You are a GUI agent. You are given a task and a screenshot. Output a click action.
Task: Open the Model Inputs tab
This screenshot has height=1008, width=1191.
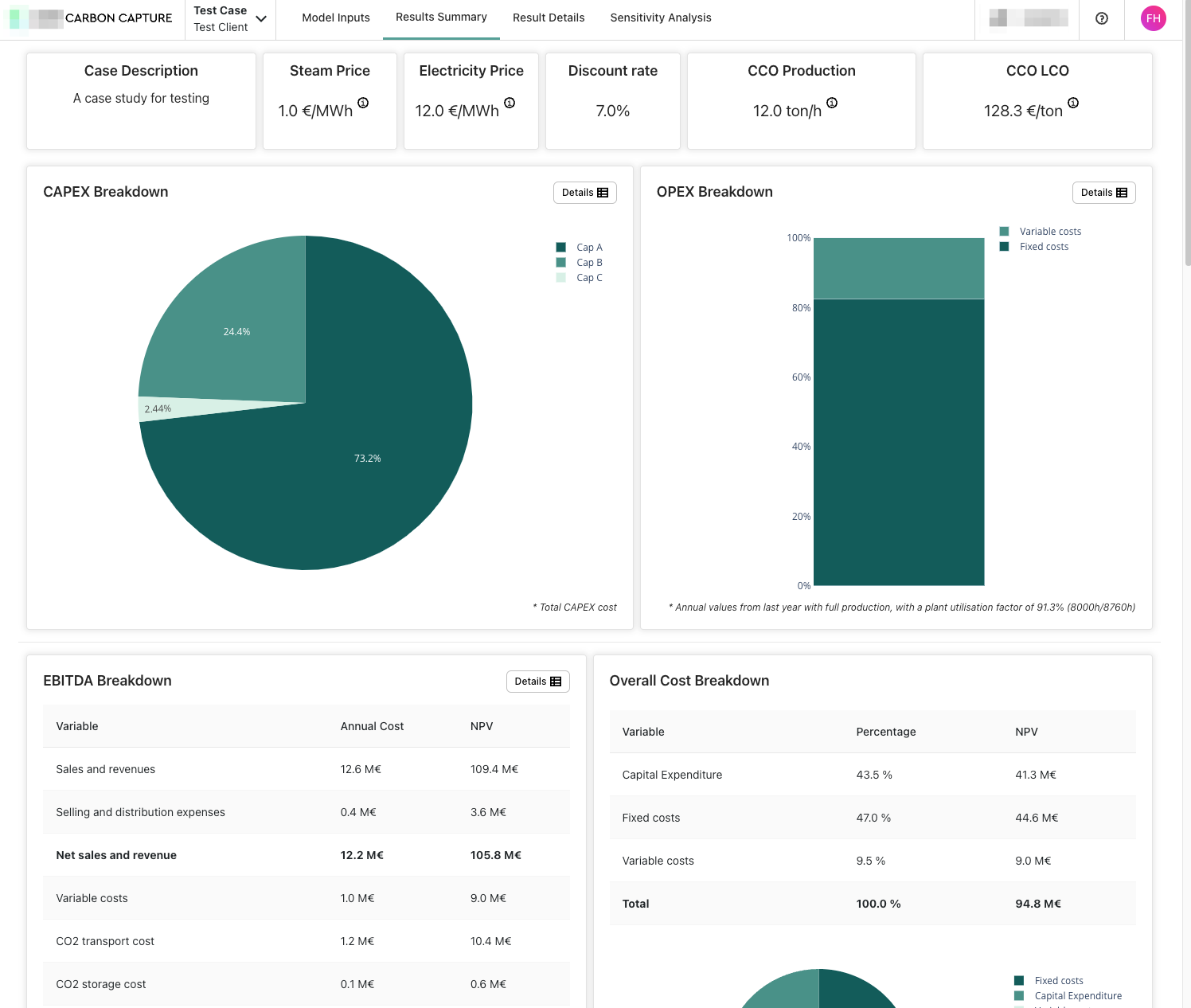336,18
